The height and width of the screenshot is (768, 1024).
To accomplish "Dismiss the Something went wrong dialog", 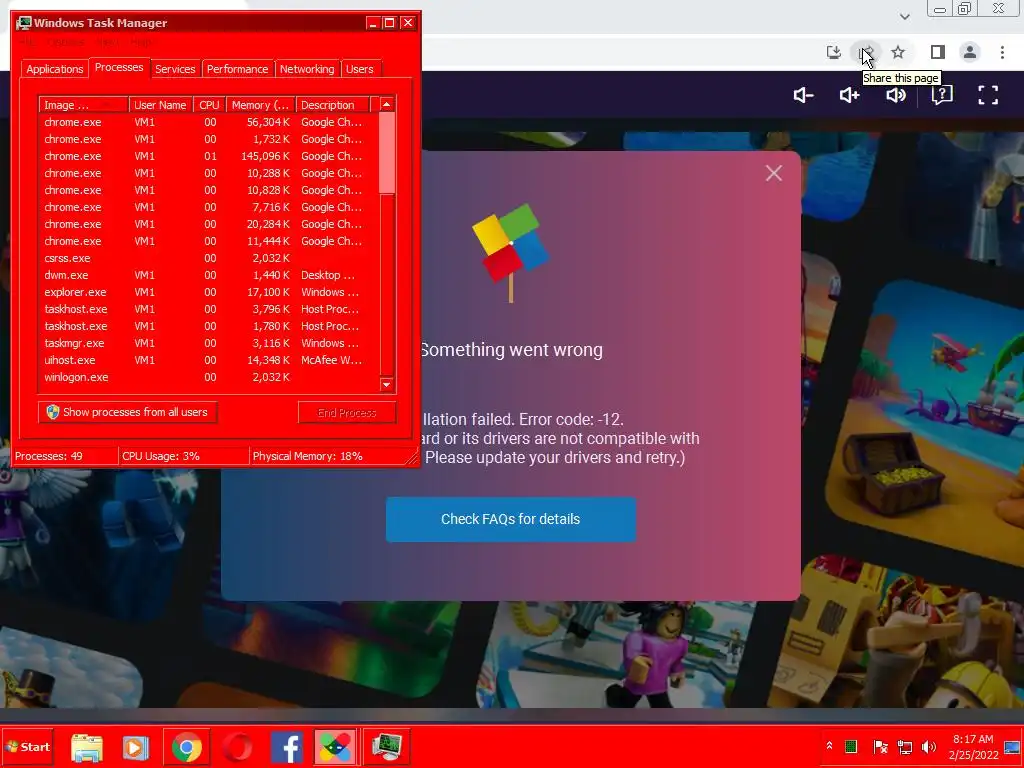I will point(774,173).
